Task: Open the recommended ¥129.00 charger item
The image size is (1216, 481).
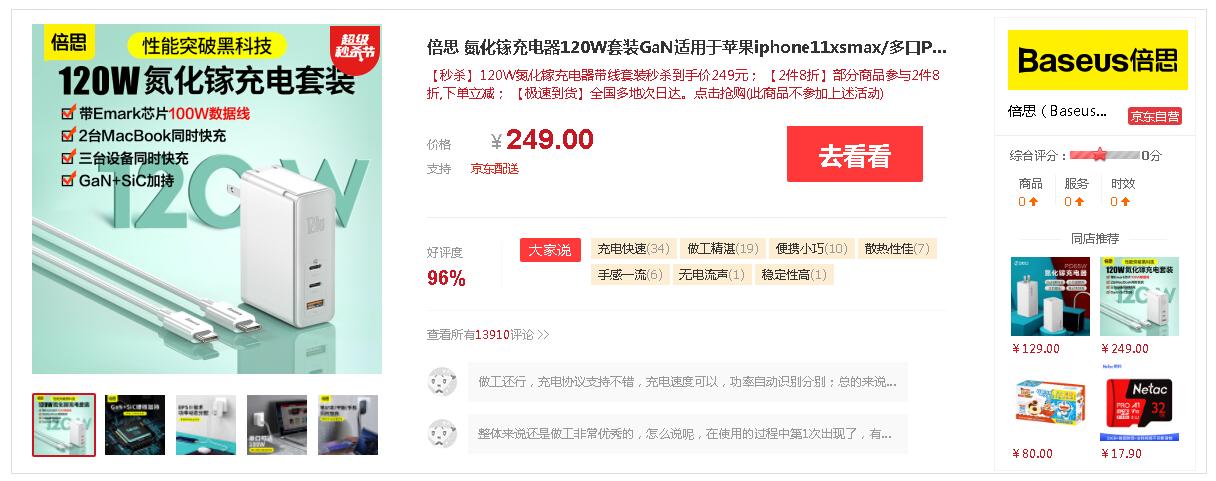Action: click(x=1050, y=297)
